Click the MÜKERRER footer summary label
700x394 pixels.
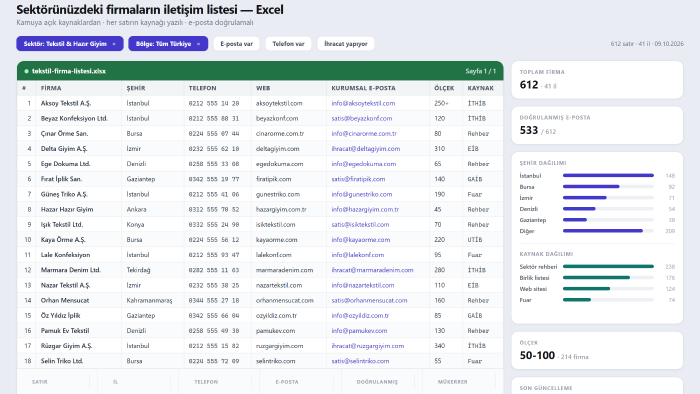[x=453, y=382]
